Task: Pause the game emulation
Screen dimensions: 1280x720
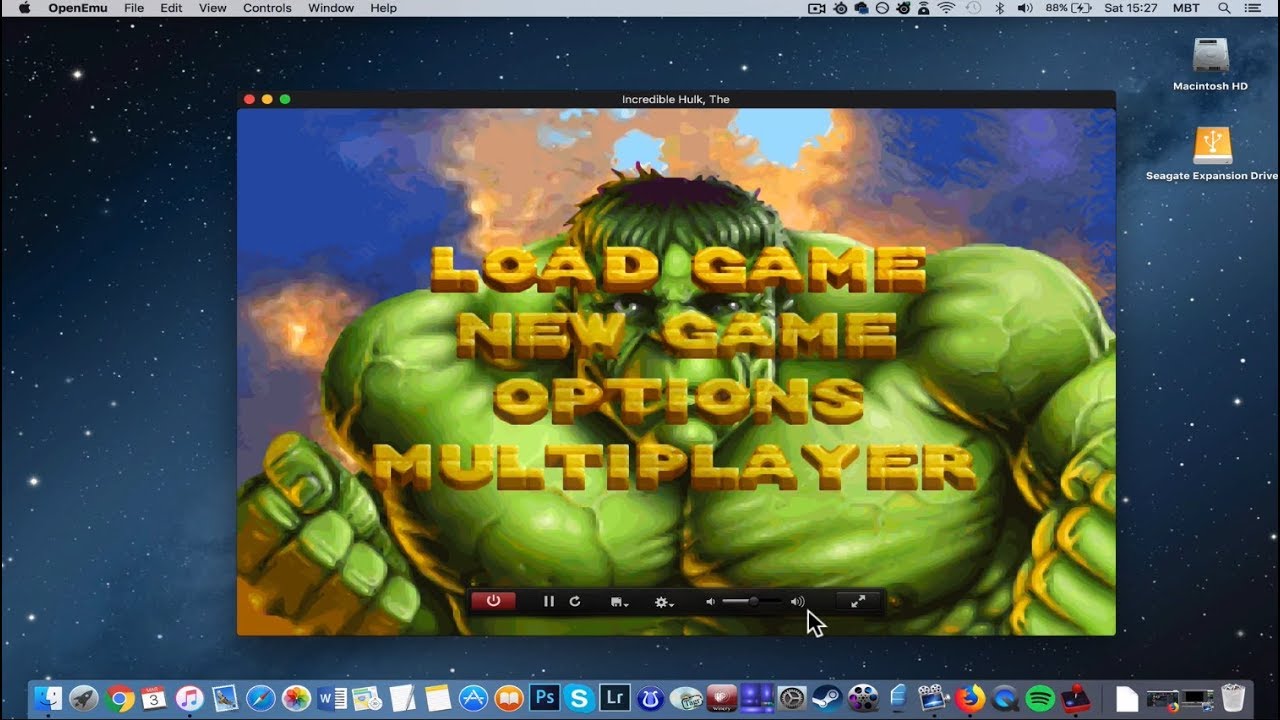Action: [548, 602]
